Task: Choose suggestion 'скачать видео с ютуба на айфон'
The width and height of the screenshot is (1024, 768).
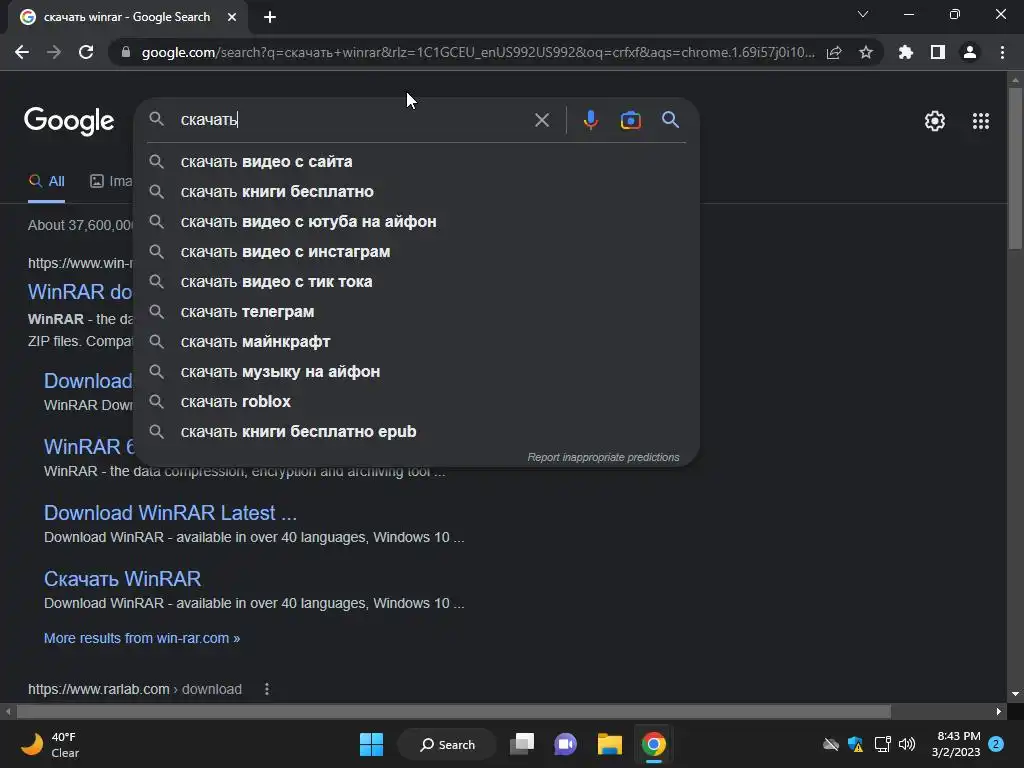Action: (x=417, y=221)
